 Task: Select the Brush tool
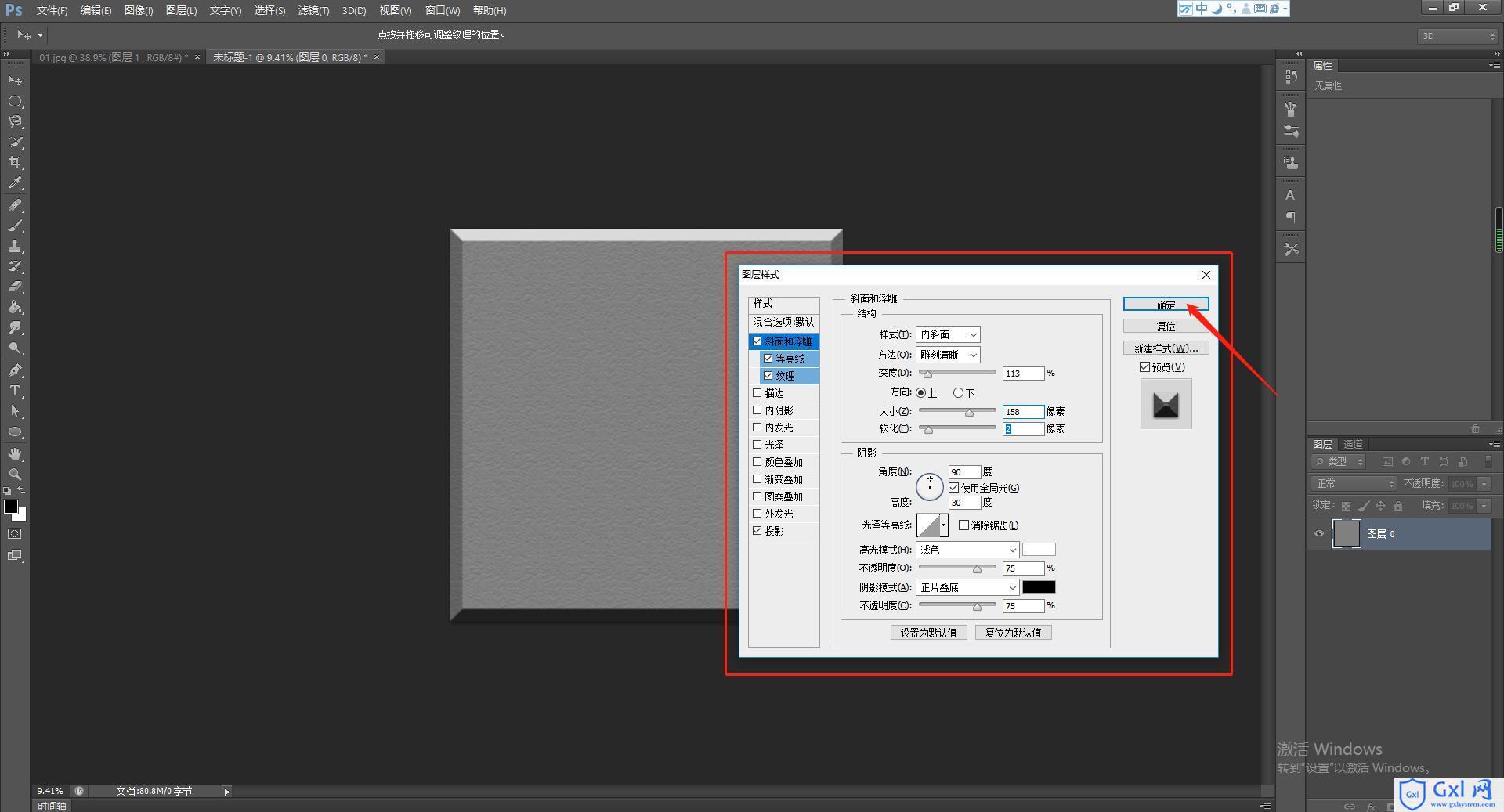15,226
